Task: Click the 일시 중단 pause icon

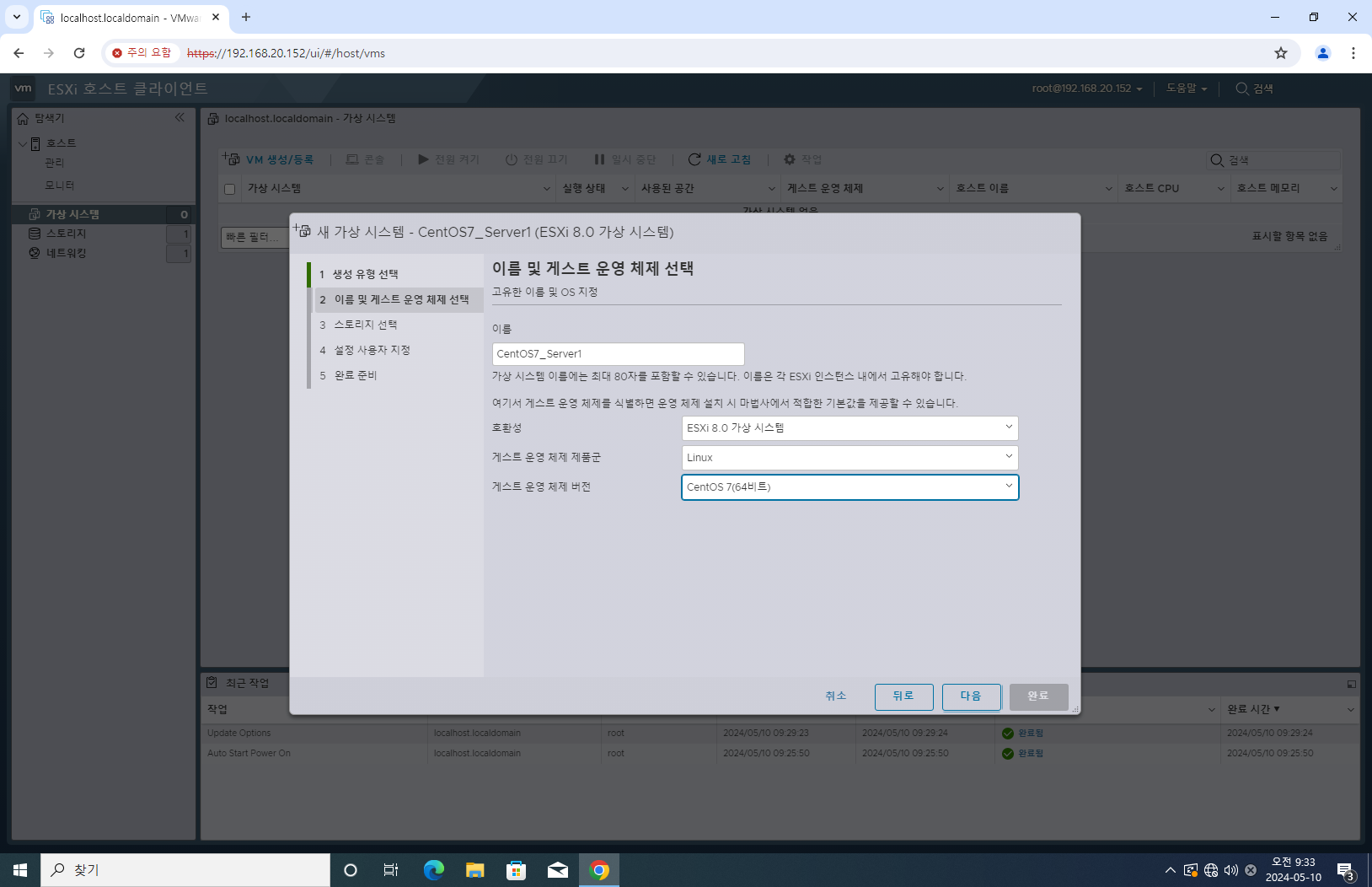Action: [599, 159]
